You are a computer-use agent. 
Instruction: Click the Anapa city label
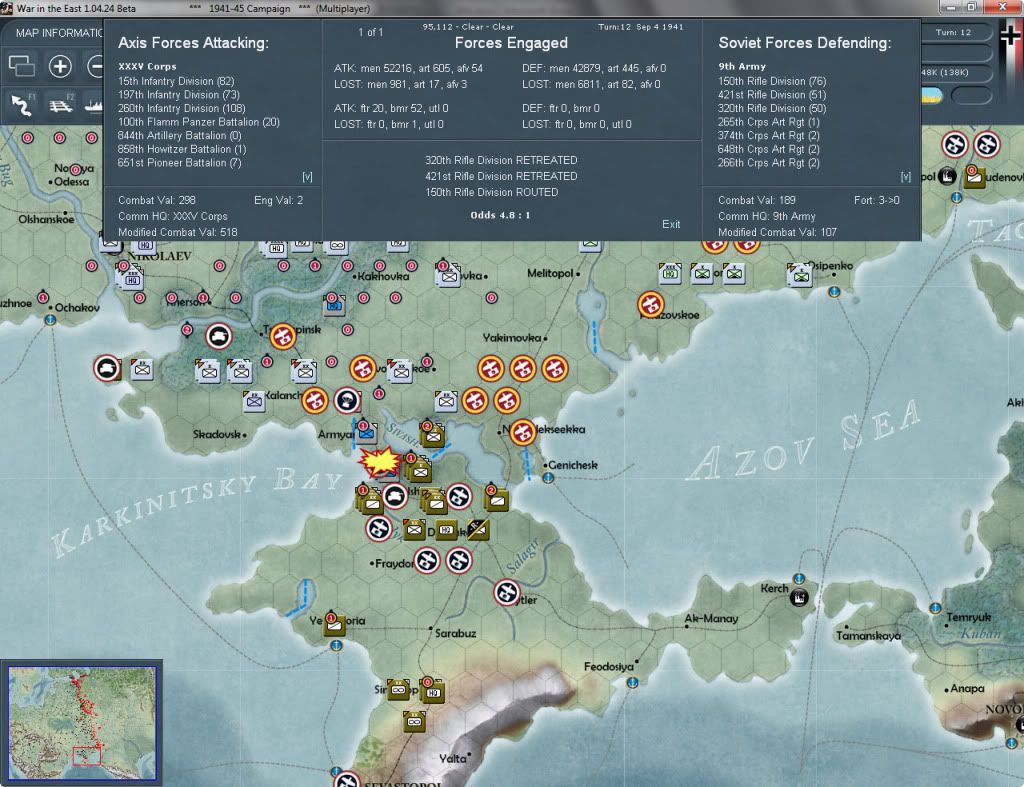(x=967, y=688)
